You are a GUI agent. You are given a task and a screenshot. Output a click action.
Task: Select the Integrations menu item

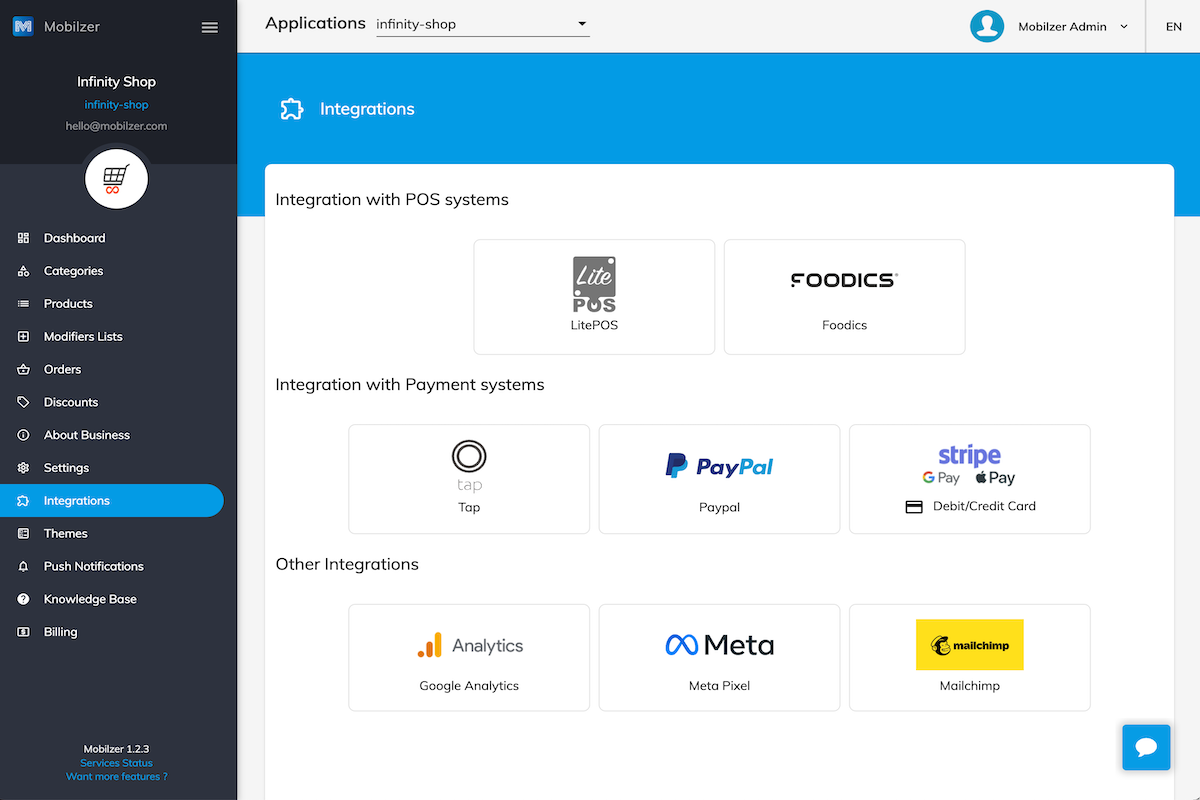point(112,501)
